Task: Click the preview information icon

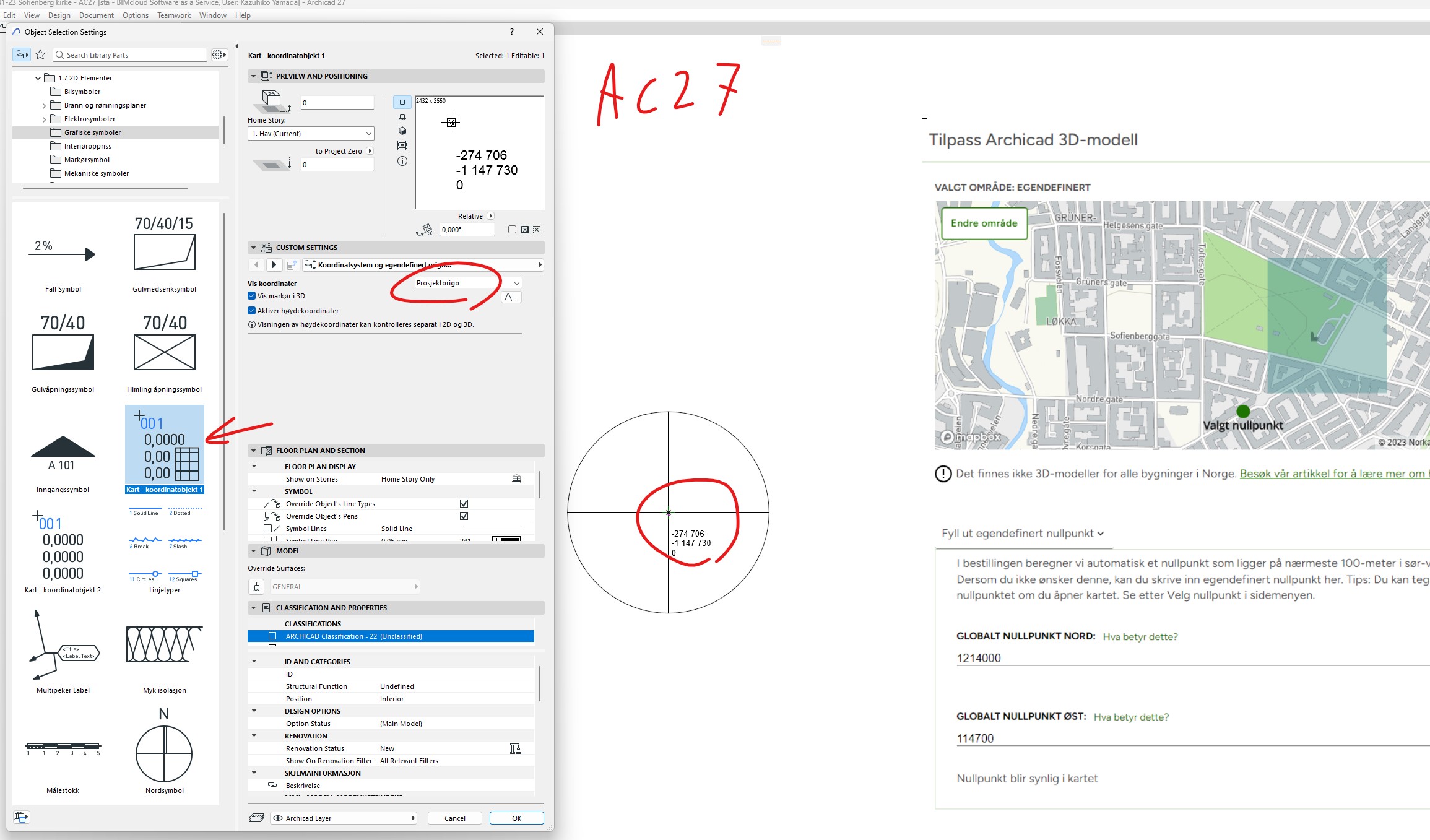Action: pos(402,161)
